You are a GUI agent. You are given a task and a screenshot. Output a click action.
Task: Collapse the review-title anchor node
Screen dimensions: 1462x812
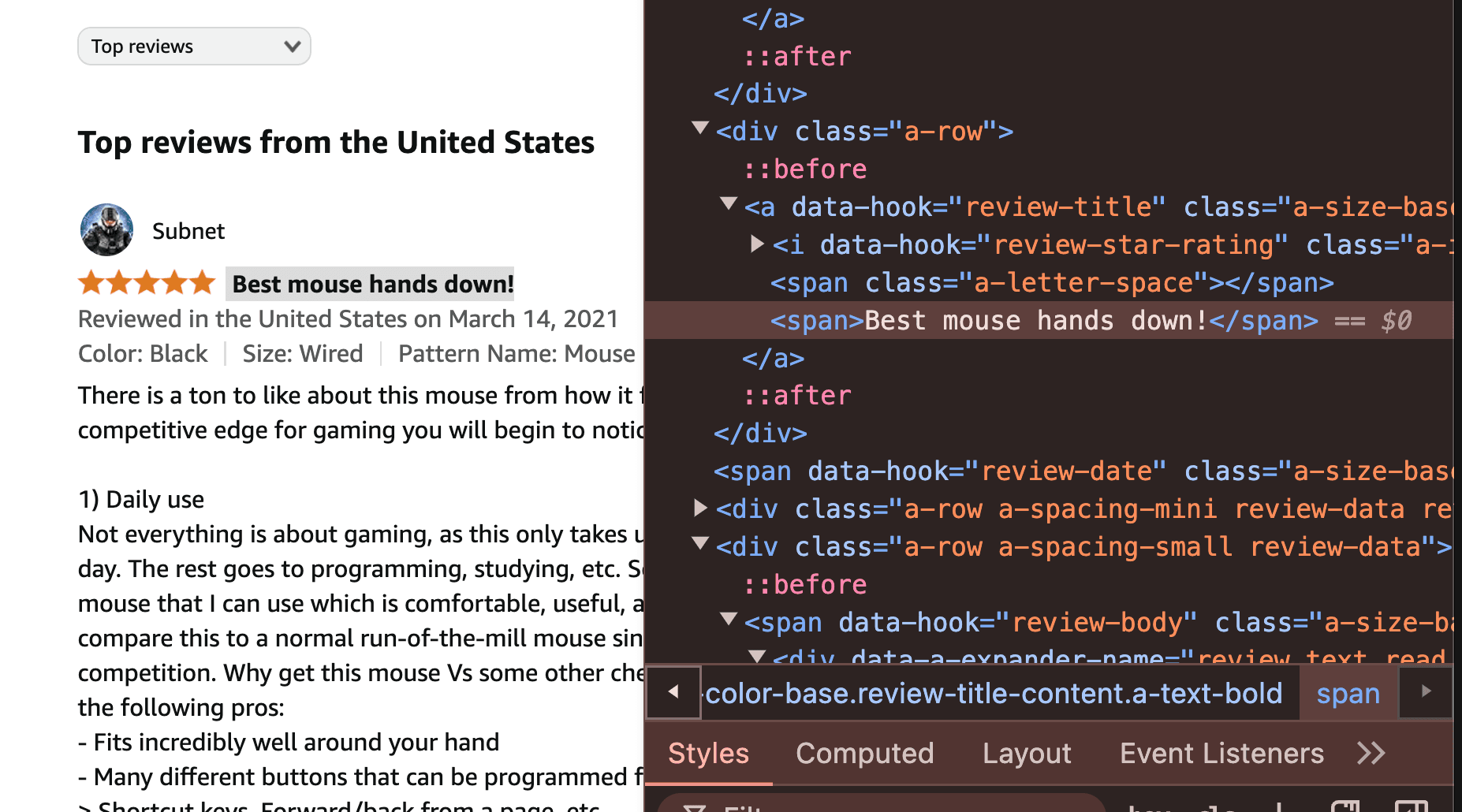(729, 204)
